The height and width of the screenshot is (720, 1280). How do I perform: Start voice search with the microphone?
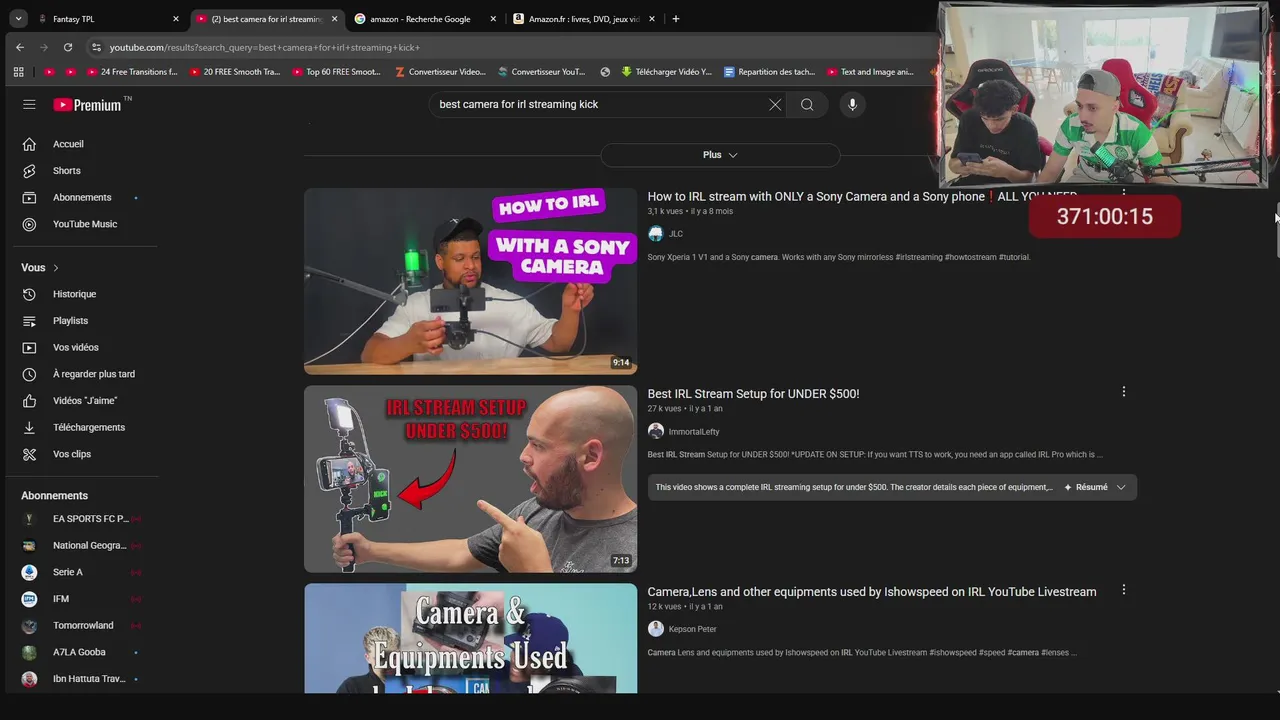click(x=852, y=104)
